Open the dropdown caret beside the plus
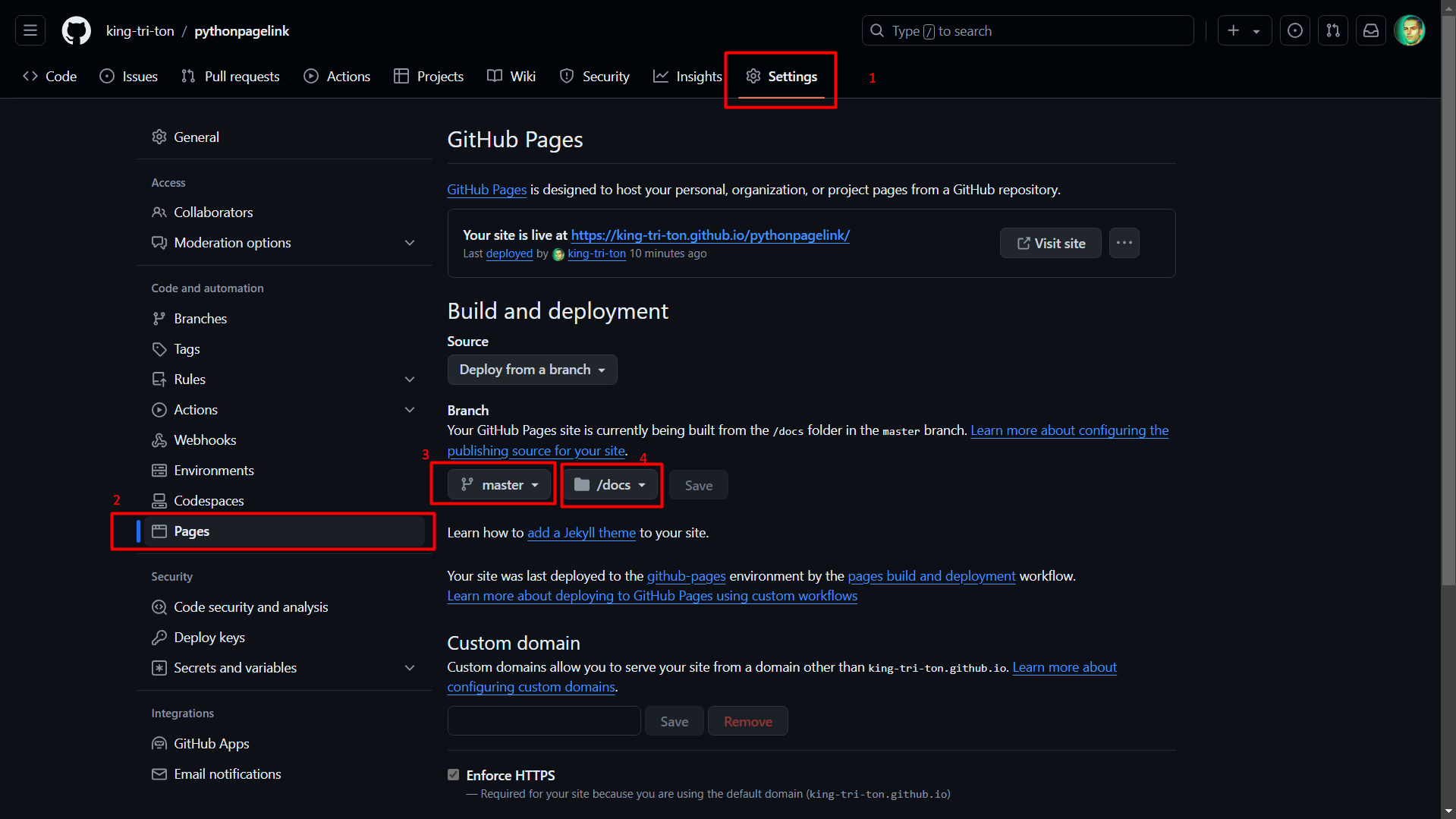 [x=1256, y=31]
